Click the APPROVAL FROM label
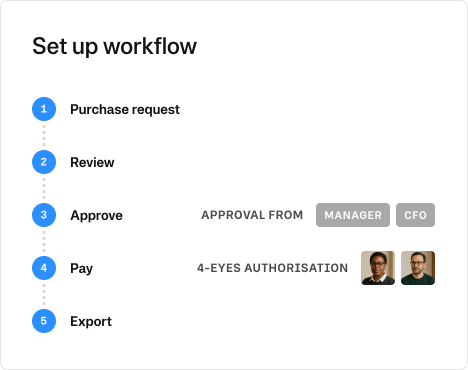This screenshot has width=468, height=370. coord(252,215)
